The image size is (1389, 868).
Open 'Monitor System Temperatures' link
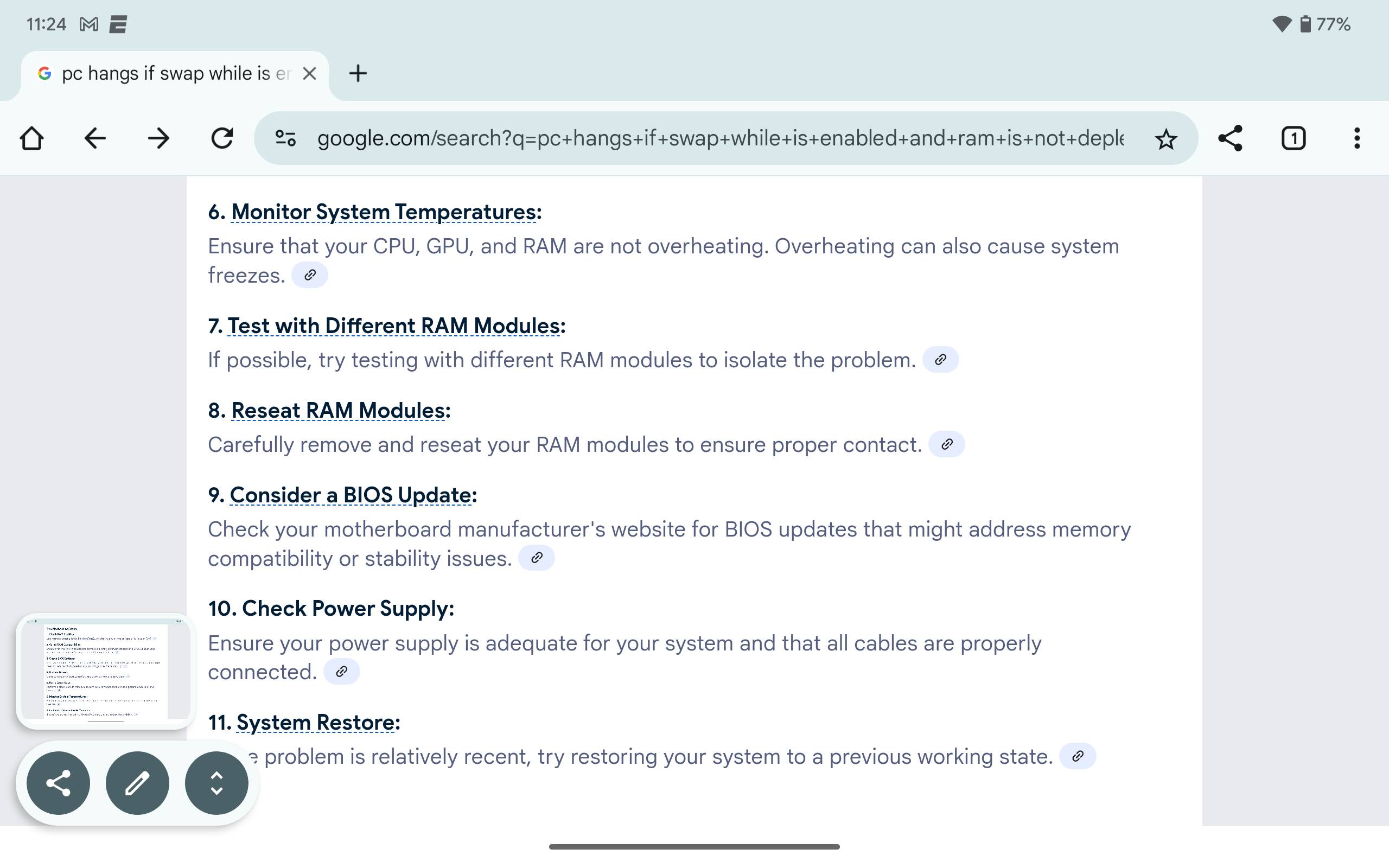pos(384,212)
